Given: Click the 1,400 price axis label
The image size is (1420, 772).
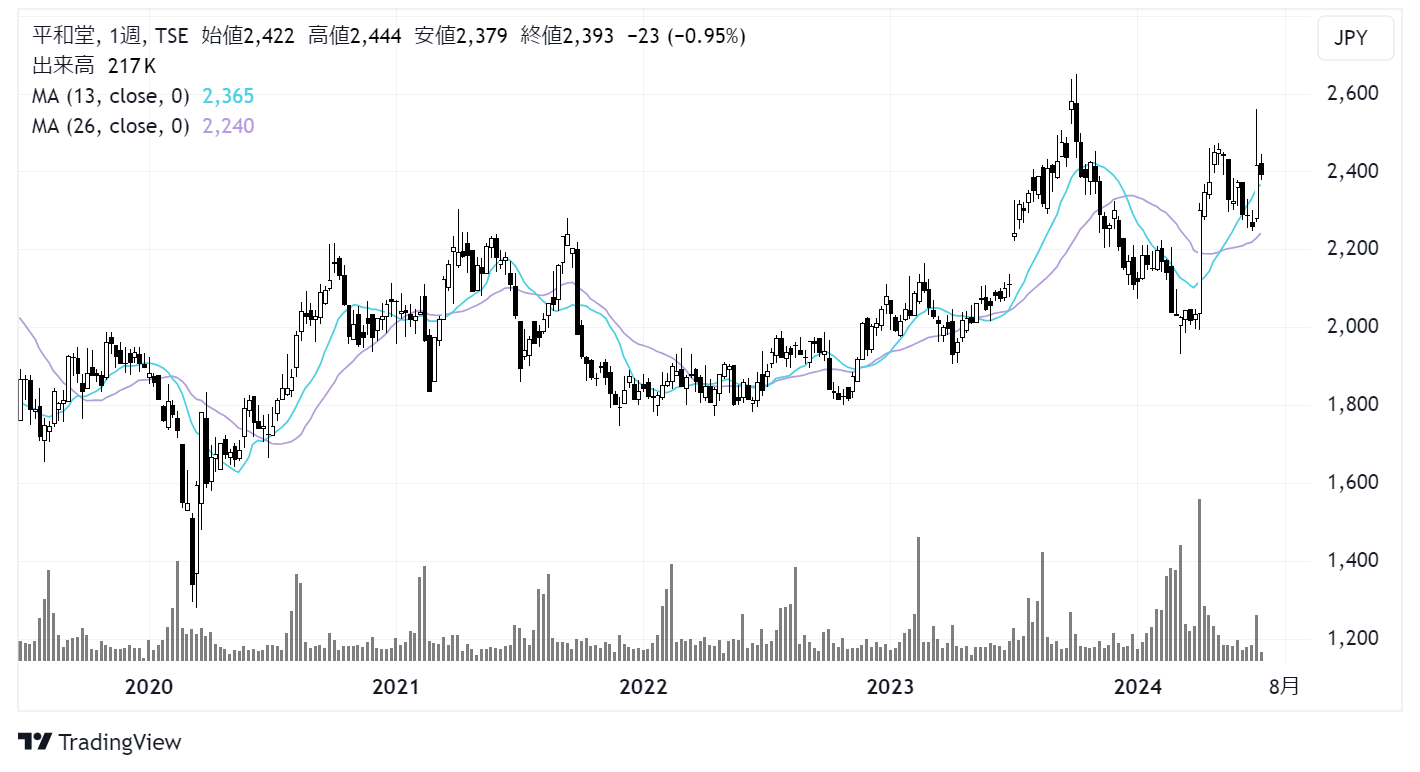Looking at the screenshot, I should [x=1351, y=561].
